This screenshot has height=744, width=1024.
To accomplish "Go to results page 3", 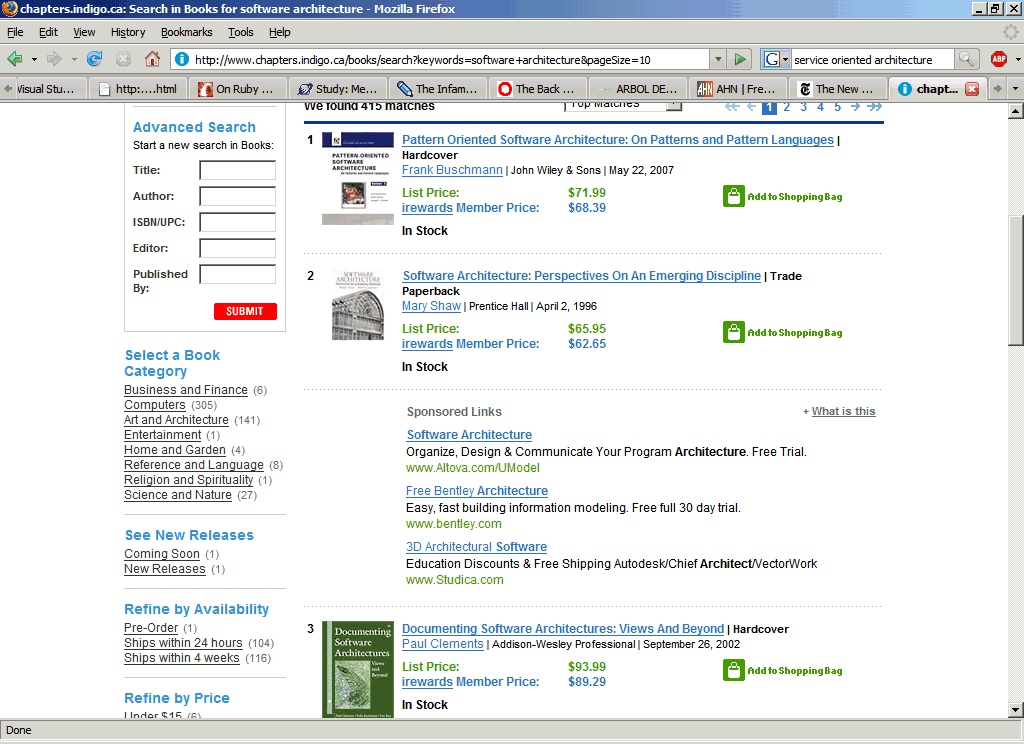I will point(803,106).
